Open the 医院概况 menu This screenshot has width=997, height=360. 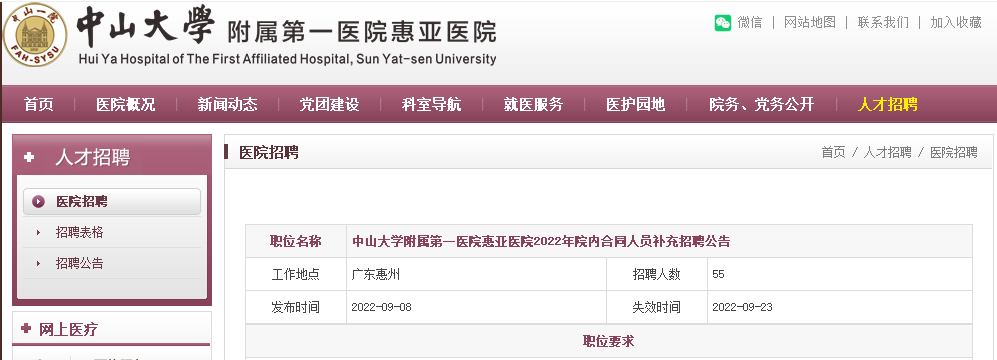(125, 104)
